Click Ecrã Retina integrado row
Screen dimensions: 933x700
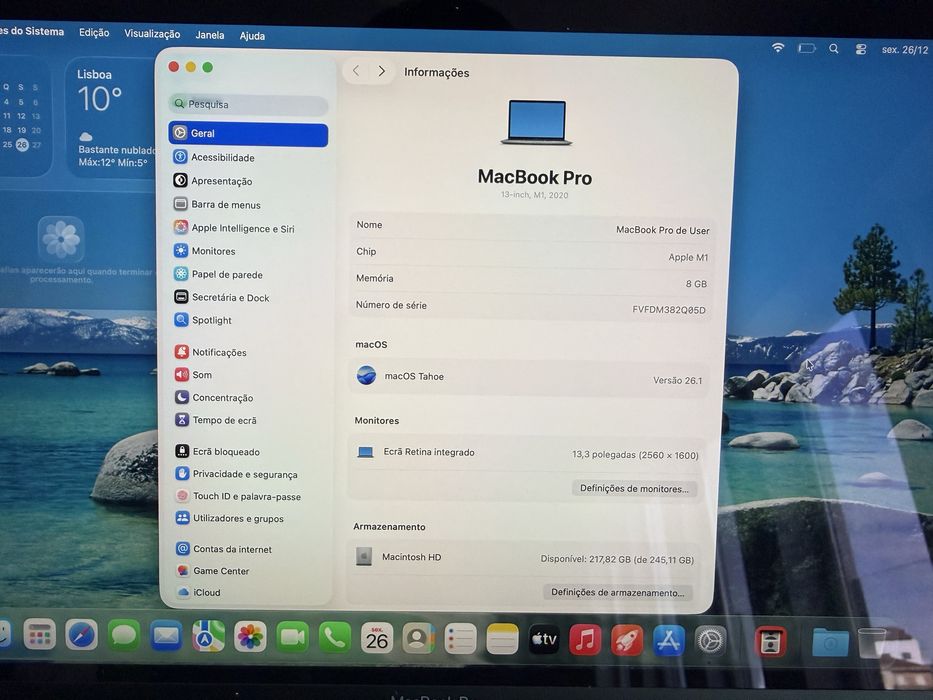tap(528, 454)
